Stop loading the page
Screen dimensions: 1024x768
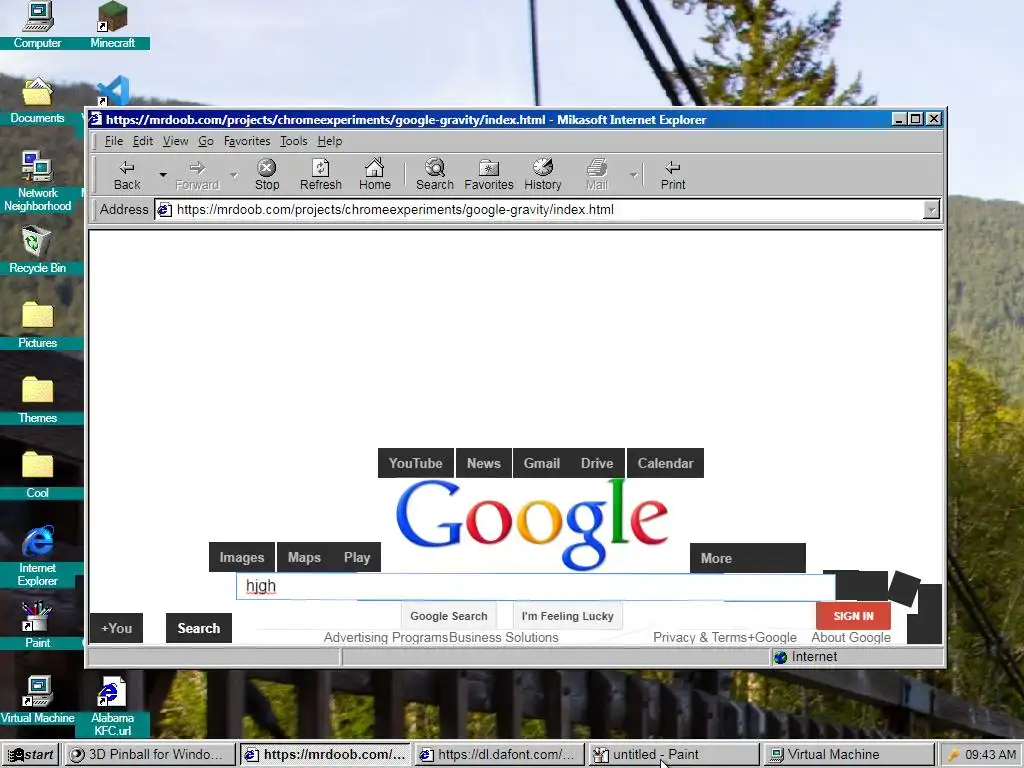[266, 175]
